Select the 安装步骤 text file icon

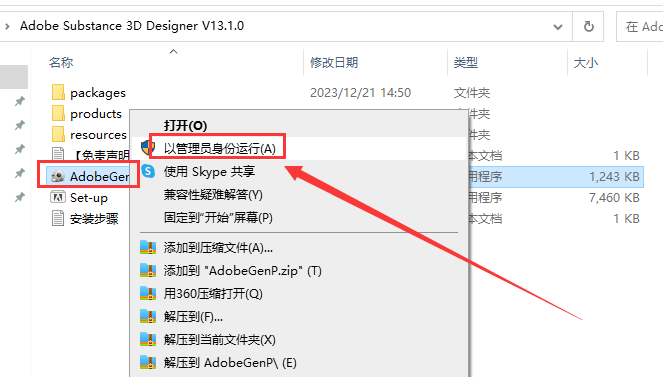pyautogui.click(x=58, y=219)
